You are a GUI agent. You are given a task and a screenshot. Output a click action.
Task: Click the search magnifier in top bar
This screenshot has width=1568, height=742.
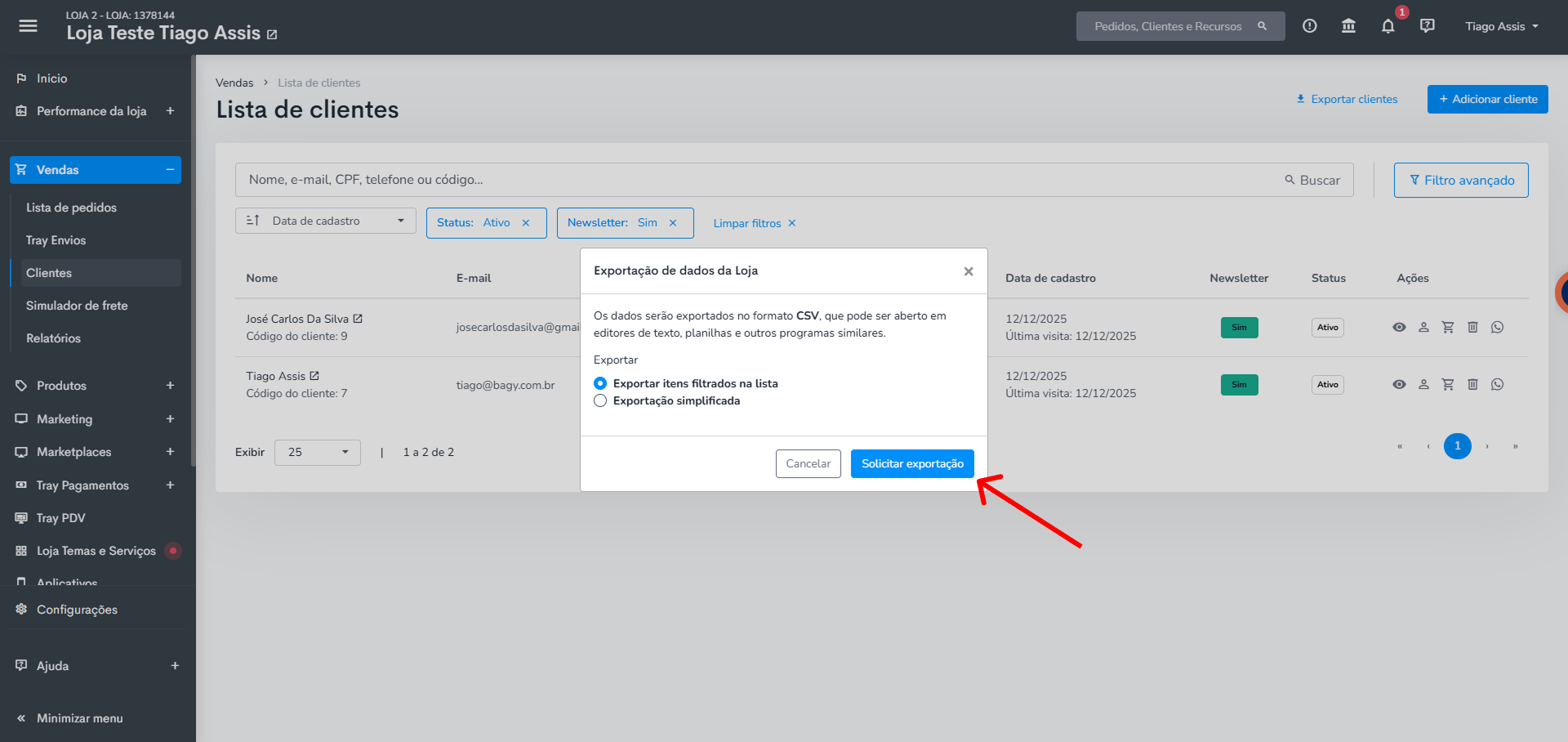[1262, 26]
